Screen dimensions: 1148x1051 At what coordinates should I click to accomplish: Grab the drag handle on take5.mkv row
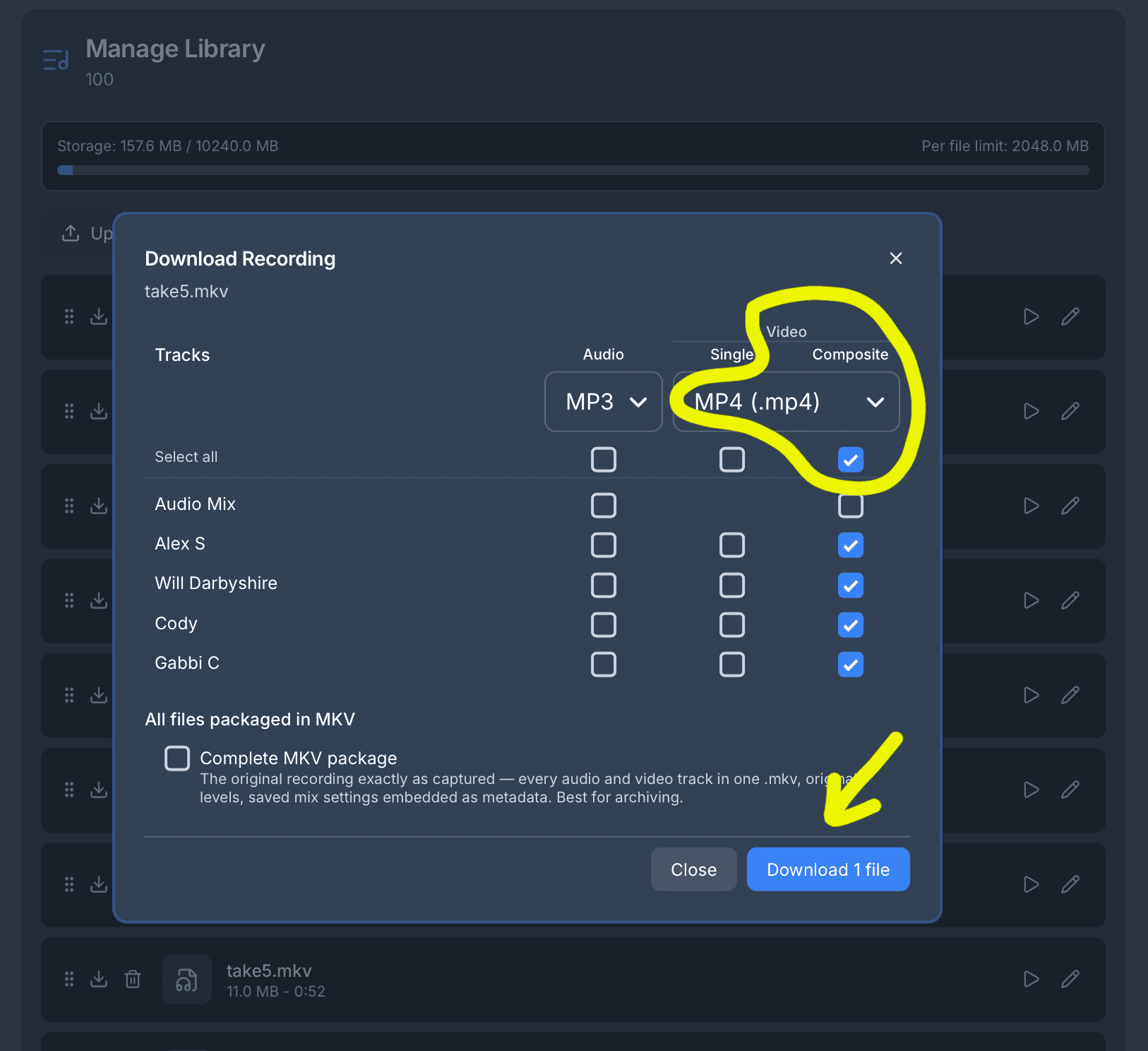coord(69,979)
